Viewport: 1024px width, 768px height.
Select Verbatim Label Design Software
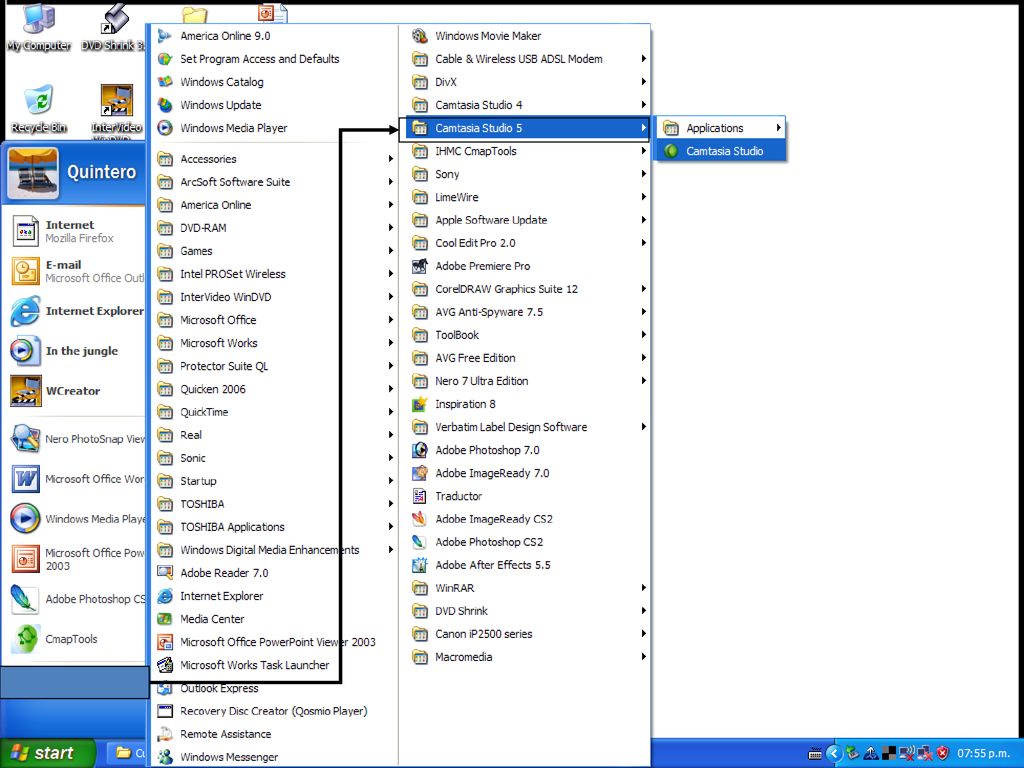(x=528, y=427)
